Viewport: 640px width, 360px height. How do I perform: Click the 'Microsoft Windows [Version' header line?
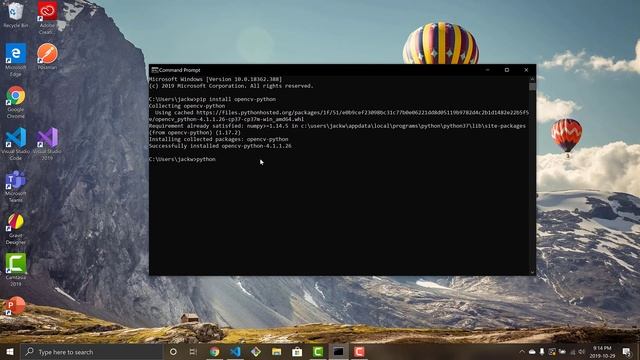216,79
